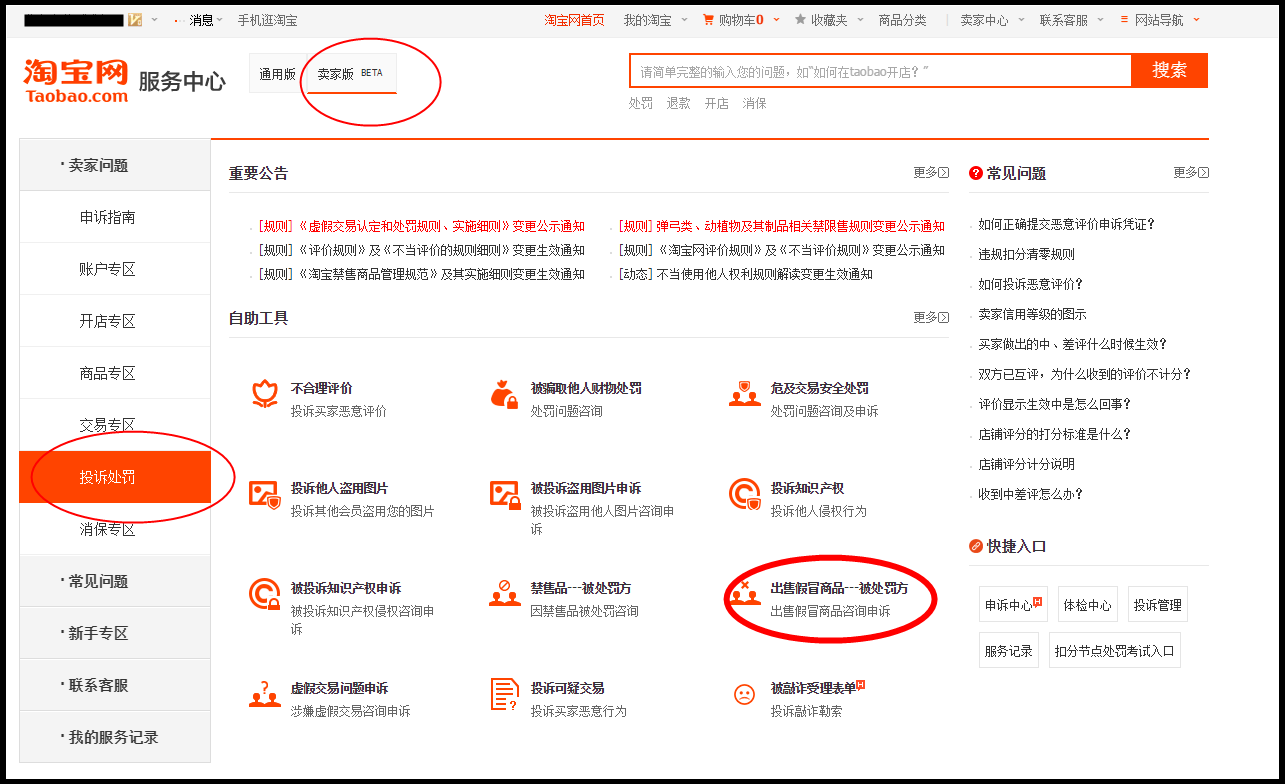Click the shopping cart icon in top bar

[x=709, y=20]
